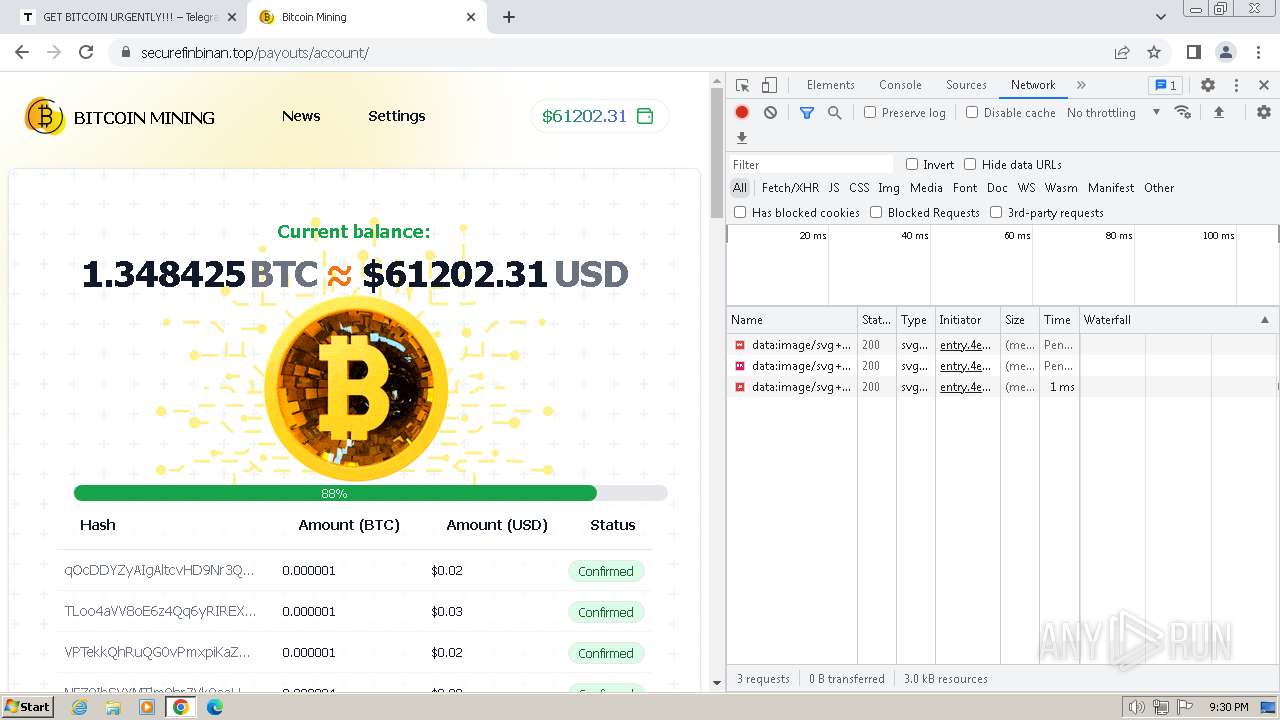1280x720 pixels.
Task: Toggle Hide data URLs checkbox
Action: tap(970, 164)
